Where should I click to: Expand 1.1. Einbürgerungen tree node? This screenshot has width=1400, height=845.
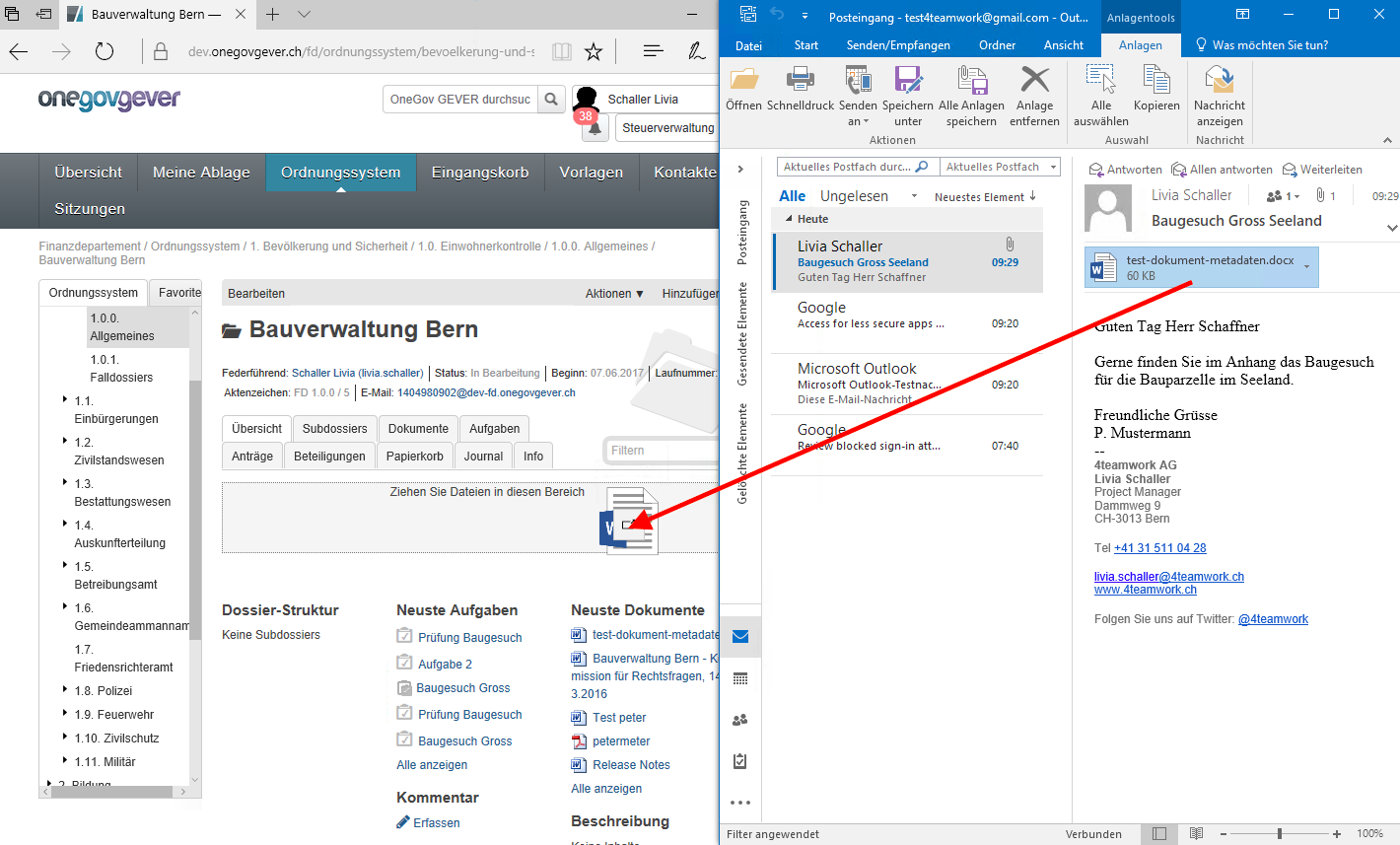tap(65, 400)
